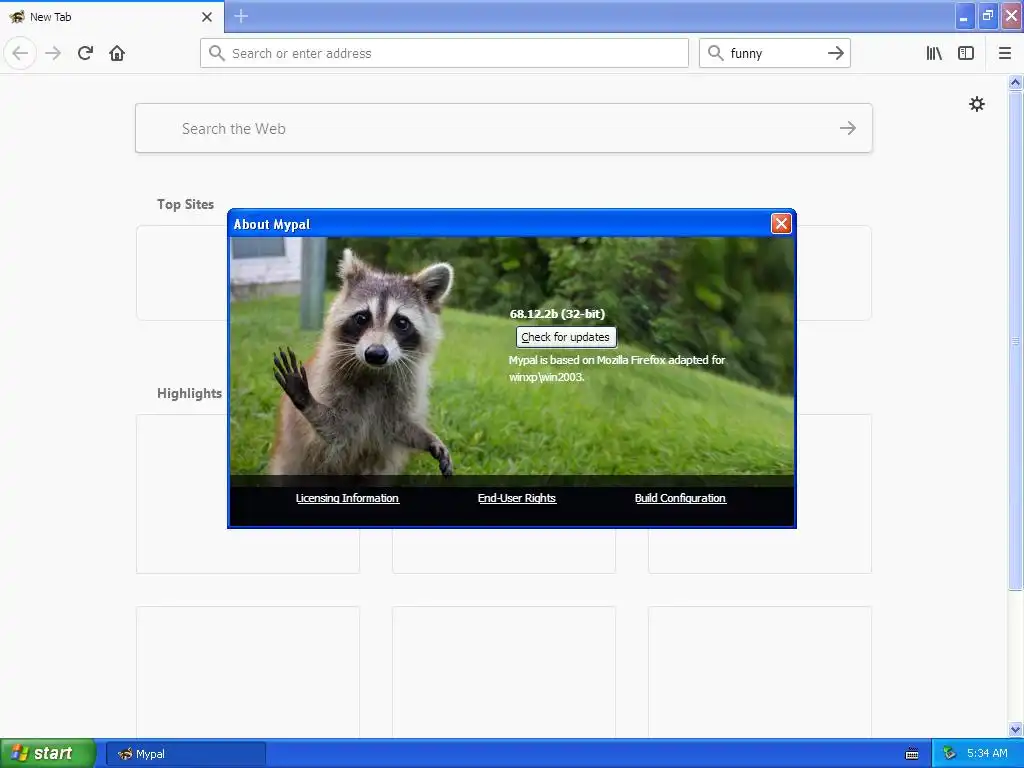Click the 5:34 AM clock

pyautogui.click(x=987, y=754)
